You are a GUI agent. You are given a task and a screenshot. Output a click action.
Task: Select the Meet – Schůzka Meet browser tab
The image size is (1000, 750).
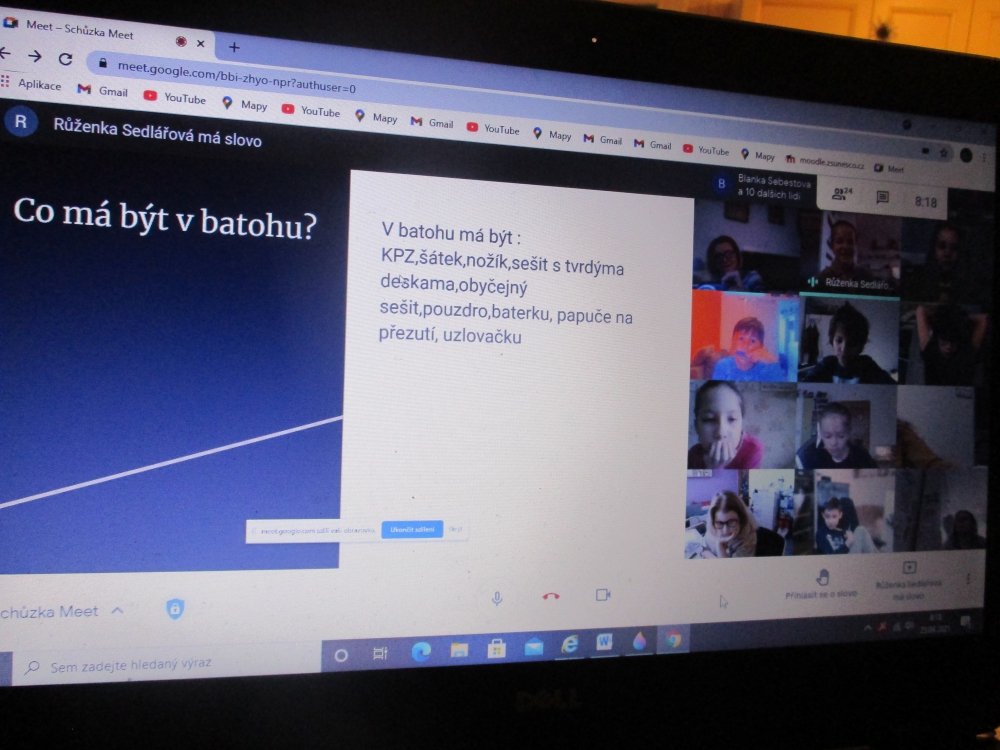[x=105, y=31]
